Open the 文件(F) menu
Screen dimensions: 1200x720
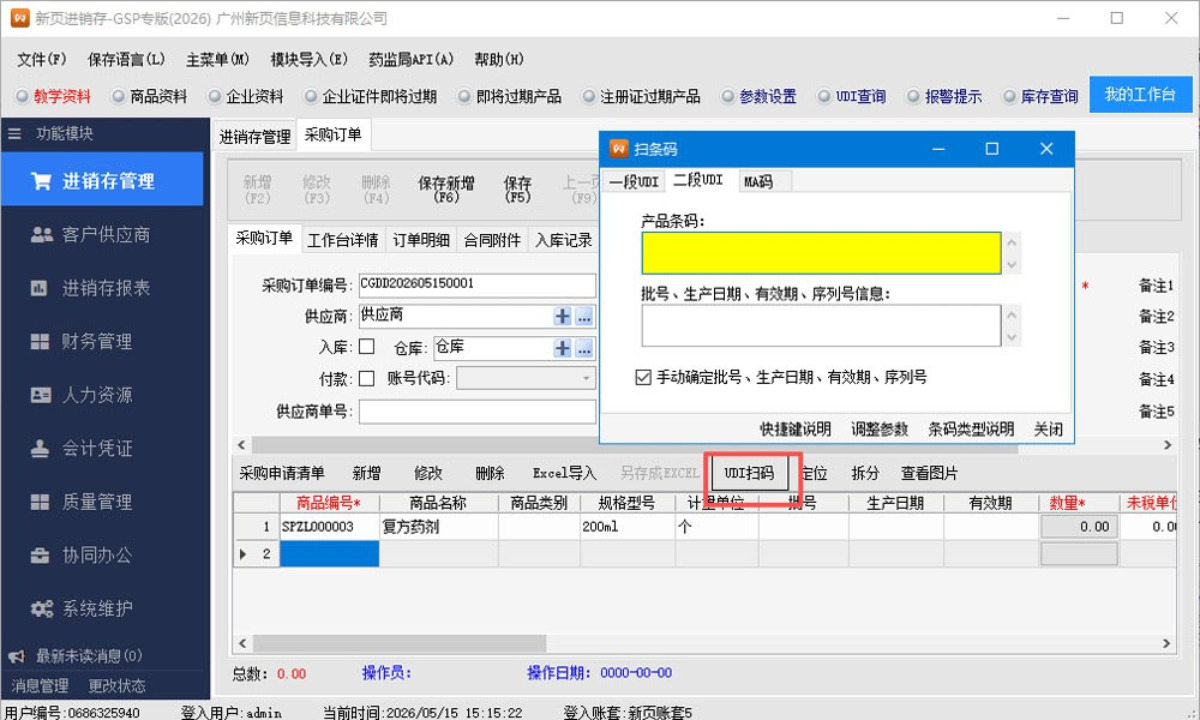coord(42,59)
